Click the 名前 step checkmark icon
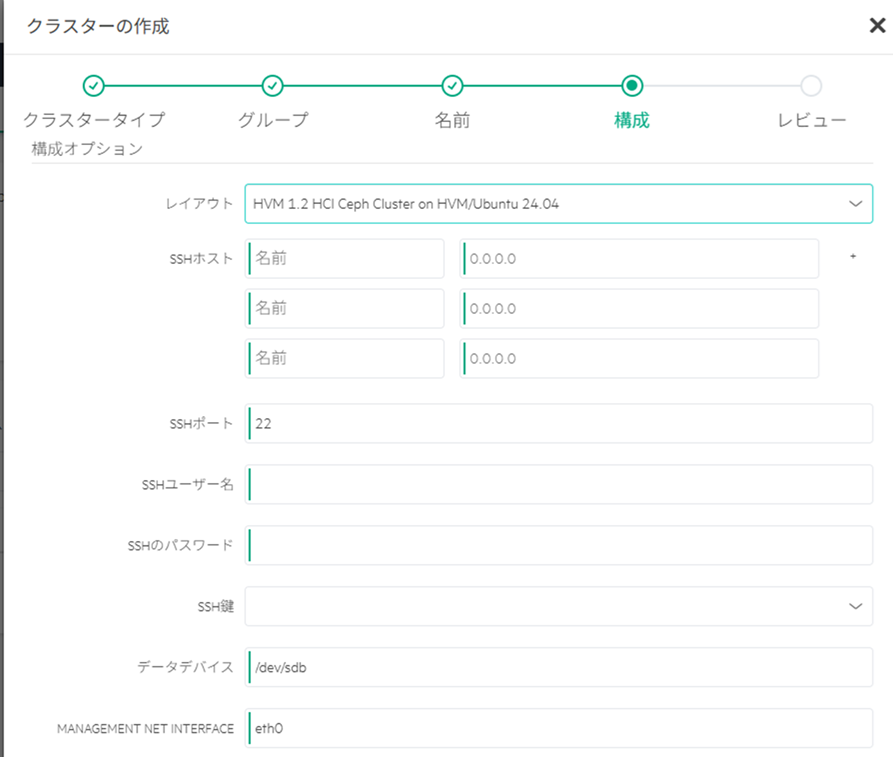Viewport: 893px width, 757px height. 452,86
